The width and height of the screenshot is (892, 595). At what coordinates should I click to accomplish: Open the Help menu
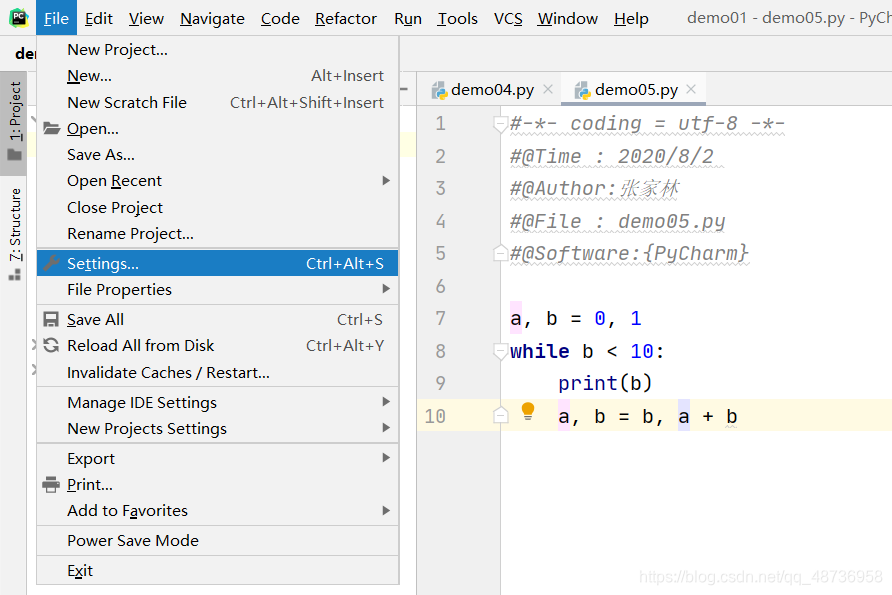(631, 19)
